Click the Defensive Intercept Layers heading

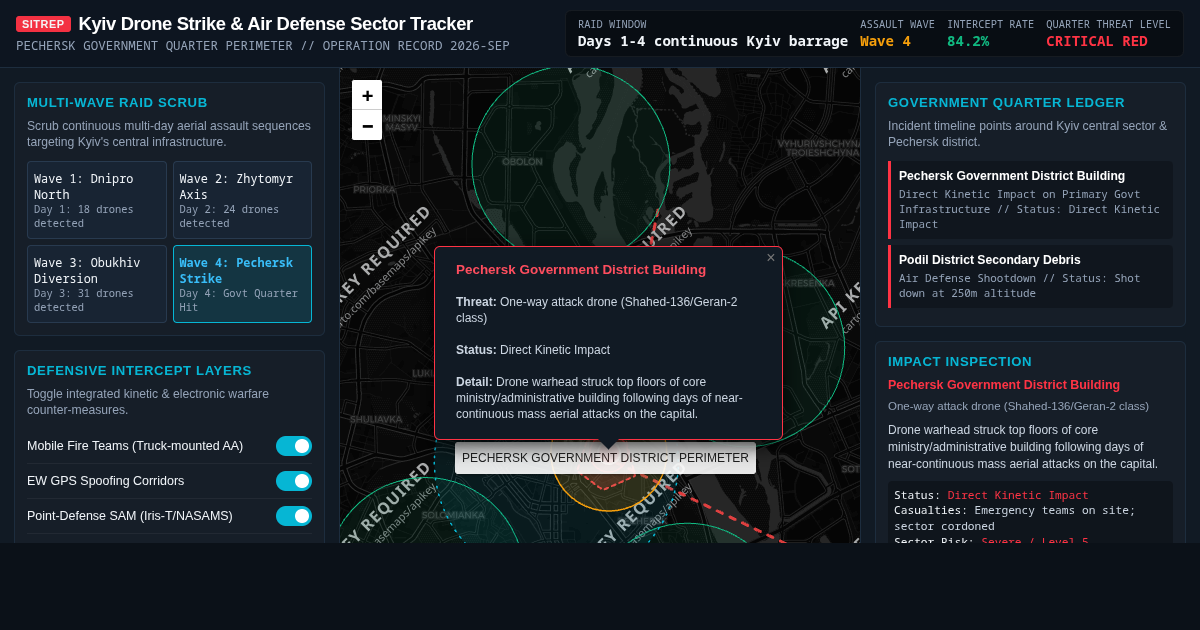(x=139, y=370)
